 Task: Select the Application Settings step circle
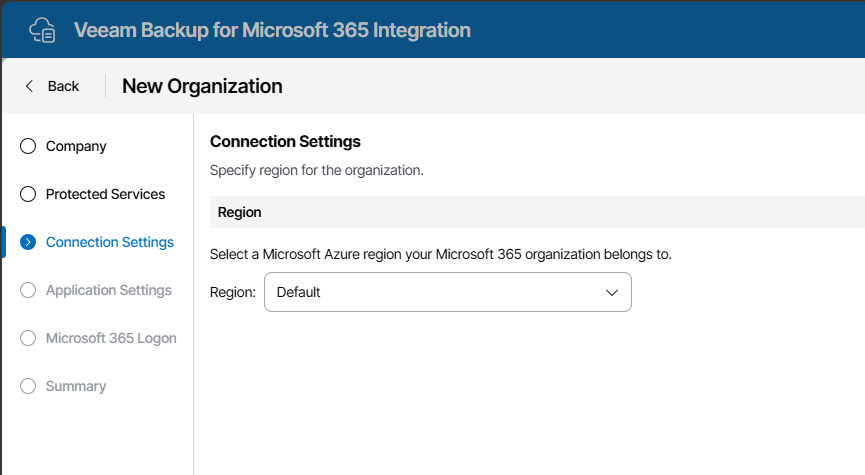coord(28,290)
